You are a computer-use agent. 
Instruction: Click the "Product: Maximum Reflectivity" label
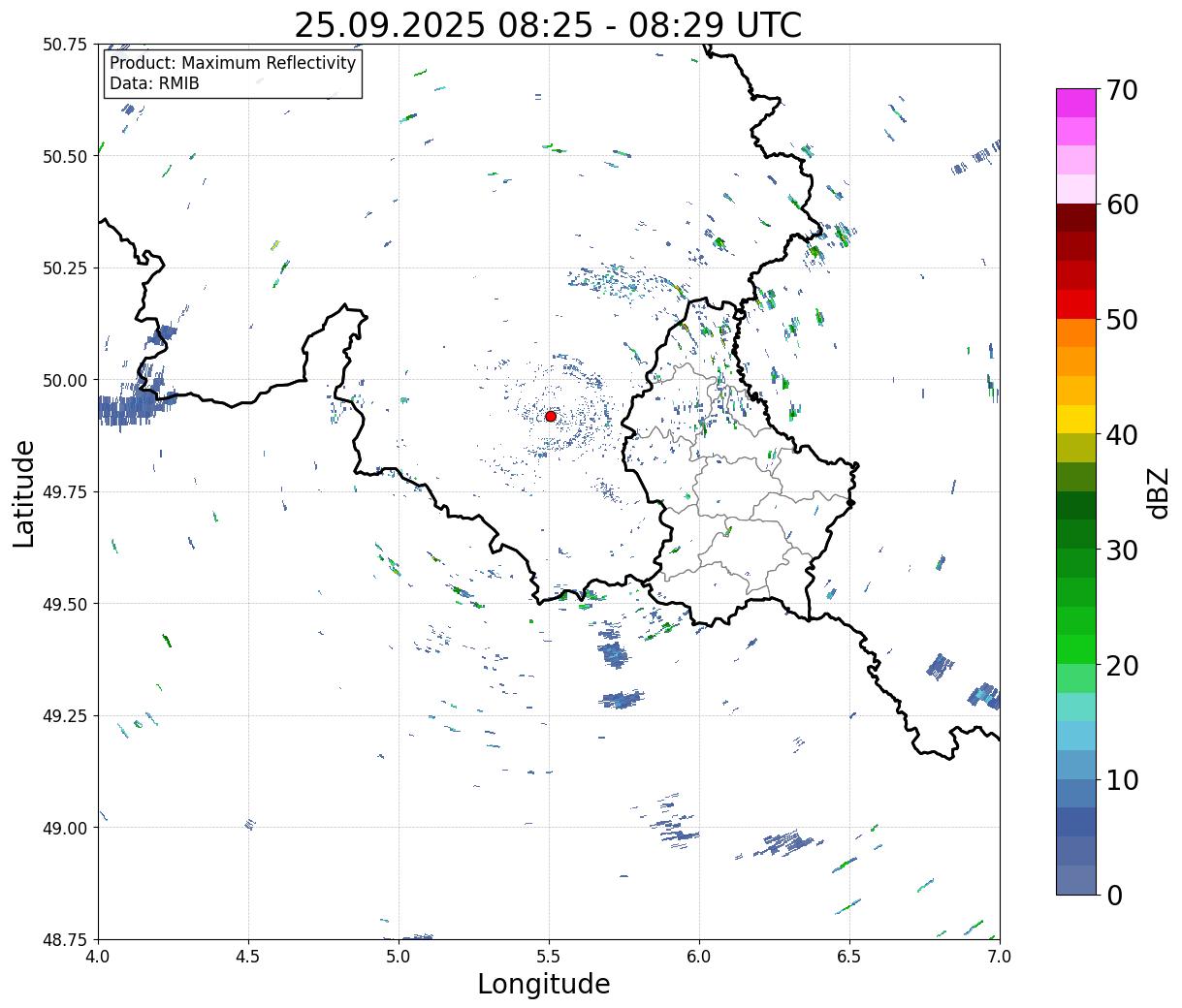pyautogui.click(x=233, y=63)
